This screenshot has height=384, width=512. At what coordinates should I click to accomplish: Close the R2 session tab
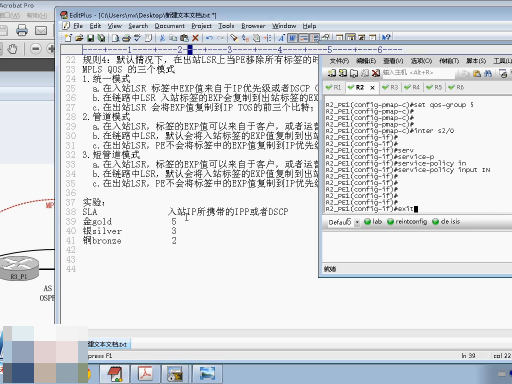[x=372, y=88]
